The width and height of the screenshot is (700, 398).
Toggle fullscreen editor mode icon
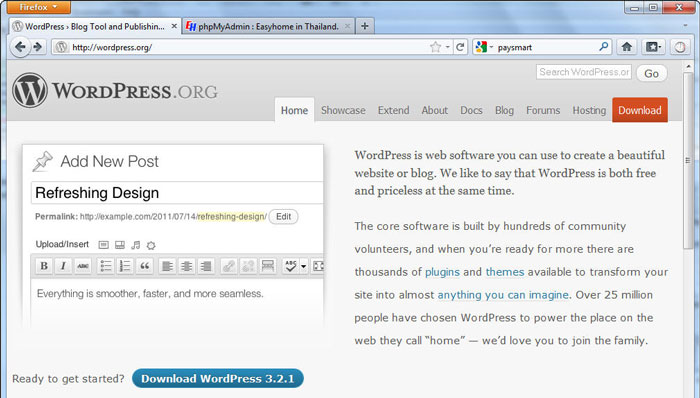[318, 266]
